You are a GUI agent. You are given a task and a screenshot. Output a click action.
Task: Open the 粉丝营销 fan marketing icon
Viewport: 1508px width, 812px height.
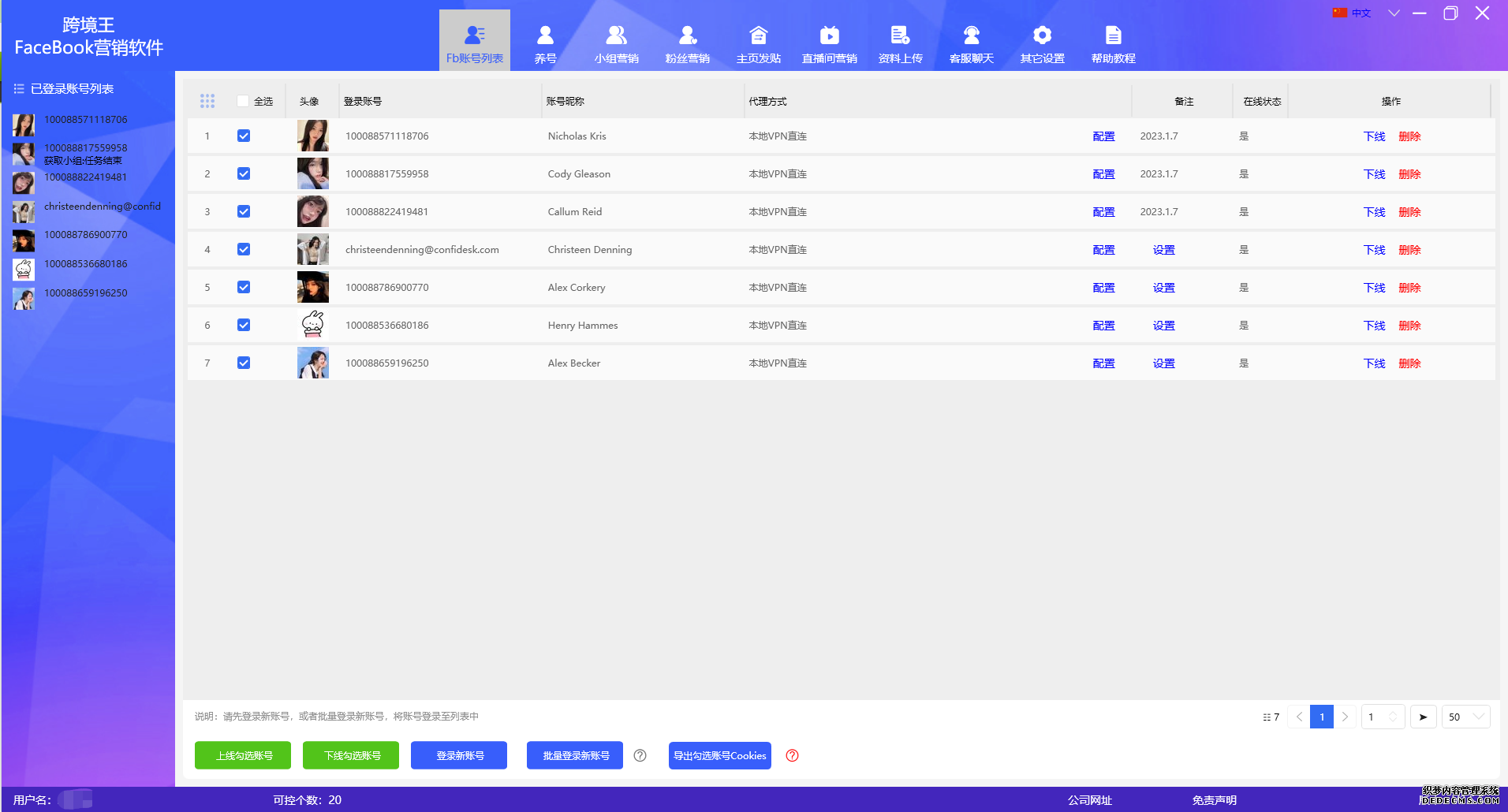pyautogui.click(x=687, y=35)
